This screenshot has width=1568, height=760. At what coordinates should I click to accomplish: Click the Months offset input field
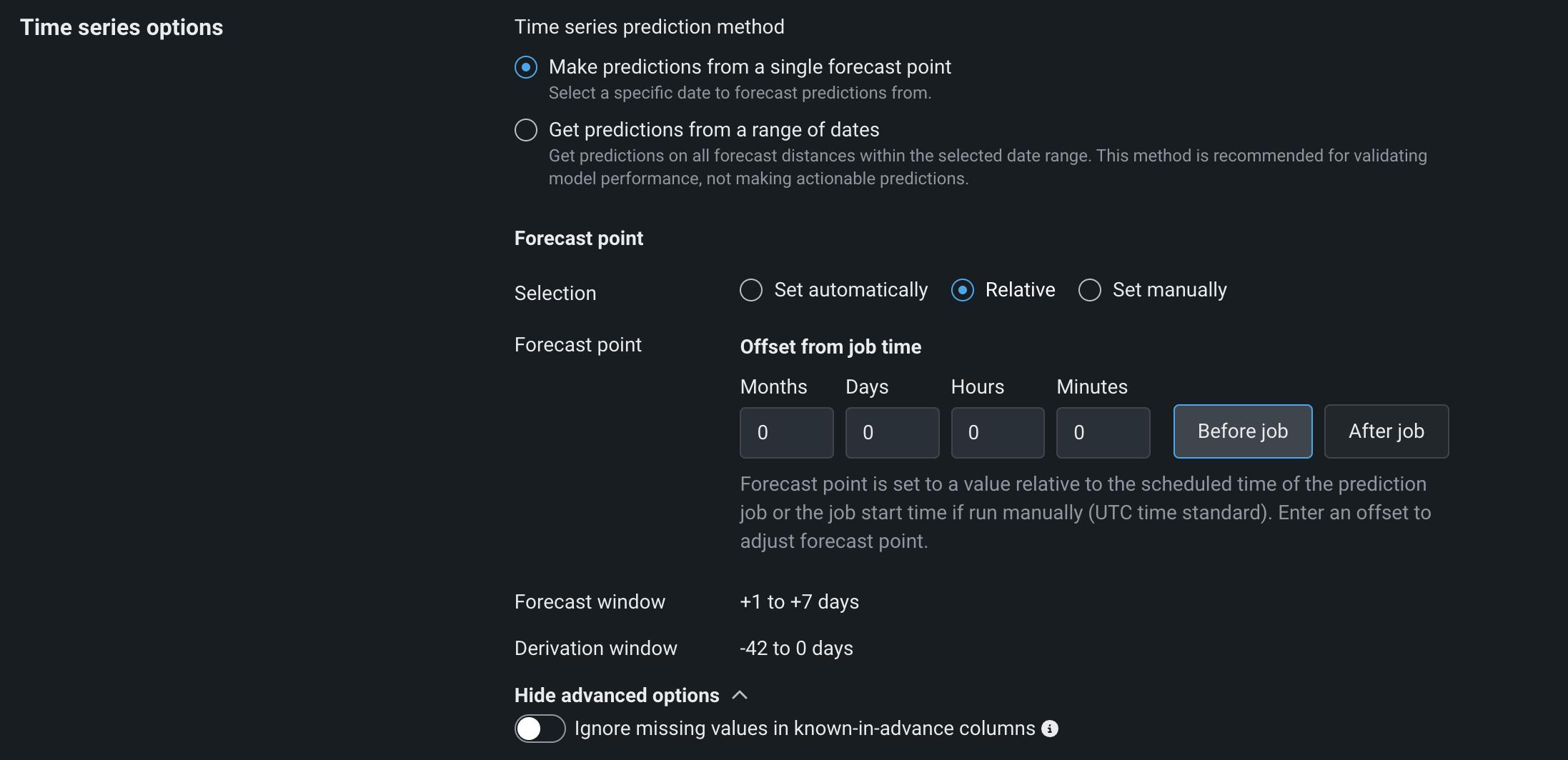tap(787, 433)
